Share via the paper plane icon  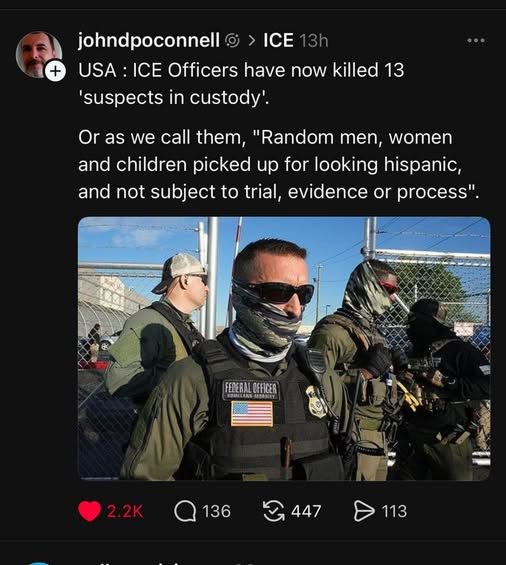point(364,511)
